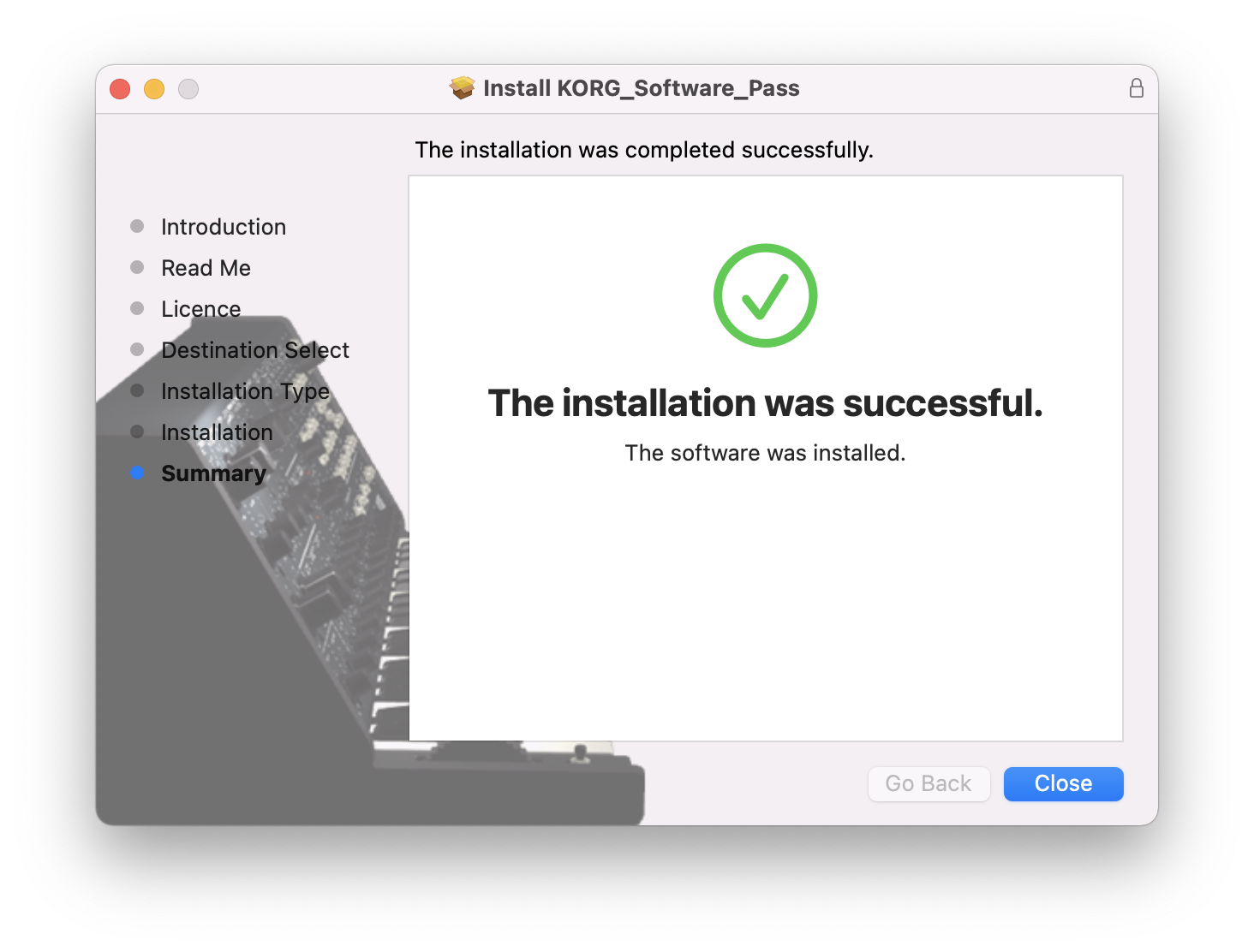
Task: Select the Installation Type step
Action: tap(245, 391)
